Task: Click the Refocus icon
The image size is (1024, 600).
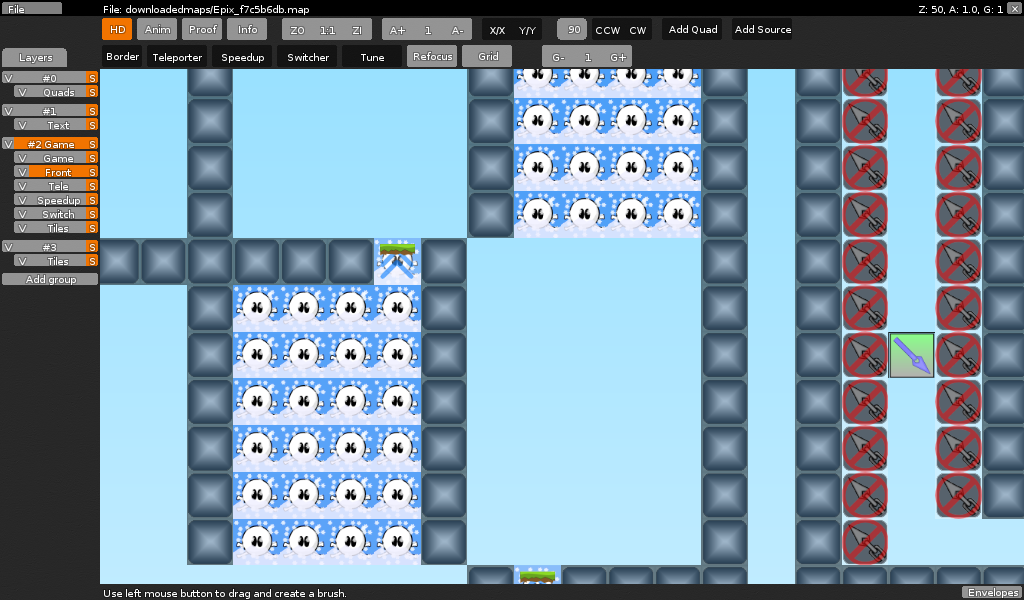Action: tap(432, 57)
